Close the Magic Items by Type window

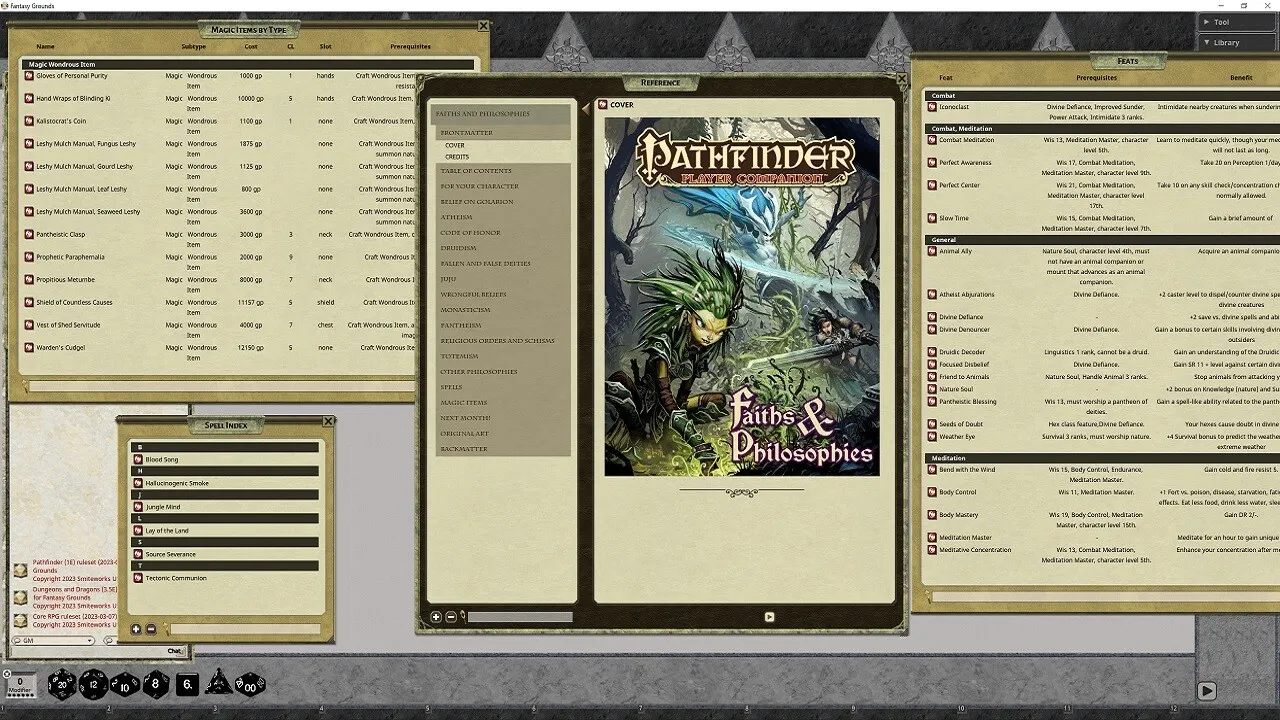pyautogui.click(x=483, y=26)
